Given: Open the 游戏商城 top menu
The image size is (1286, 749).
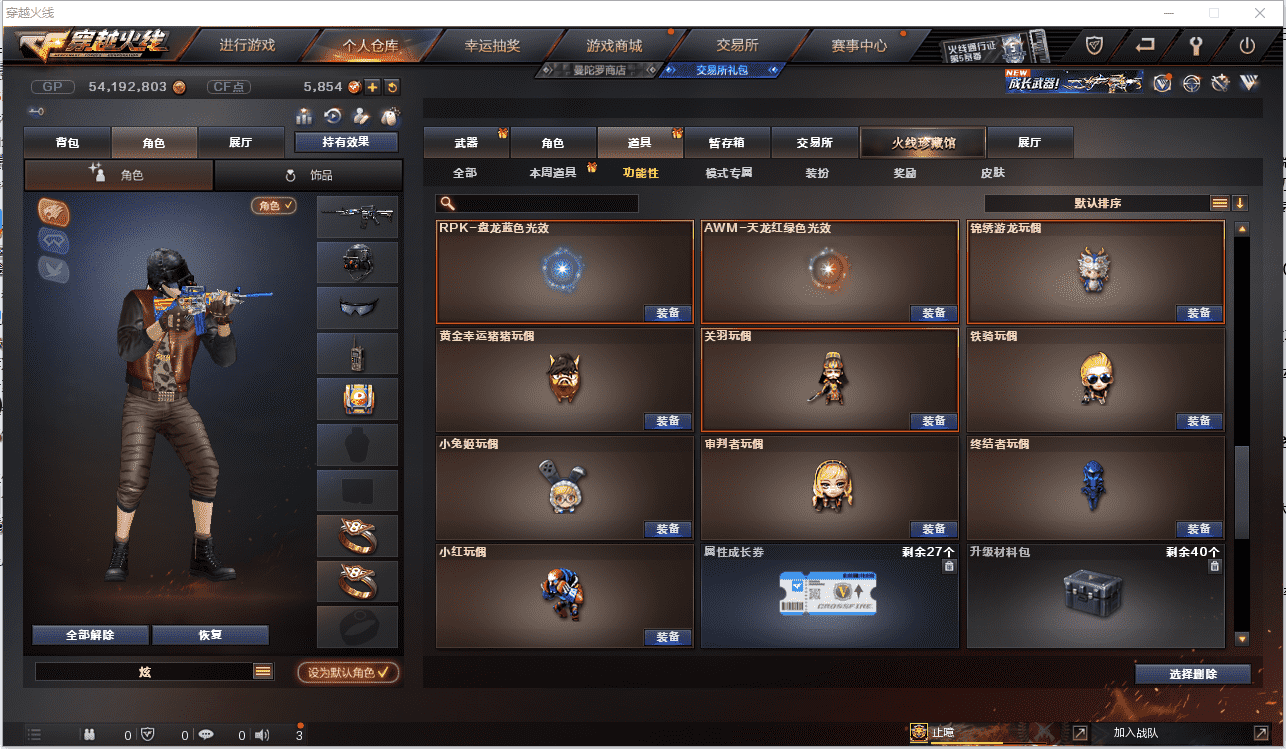Looking at the screenshot, I should [614, 45].
